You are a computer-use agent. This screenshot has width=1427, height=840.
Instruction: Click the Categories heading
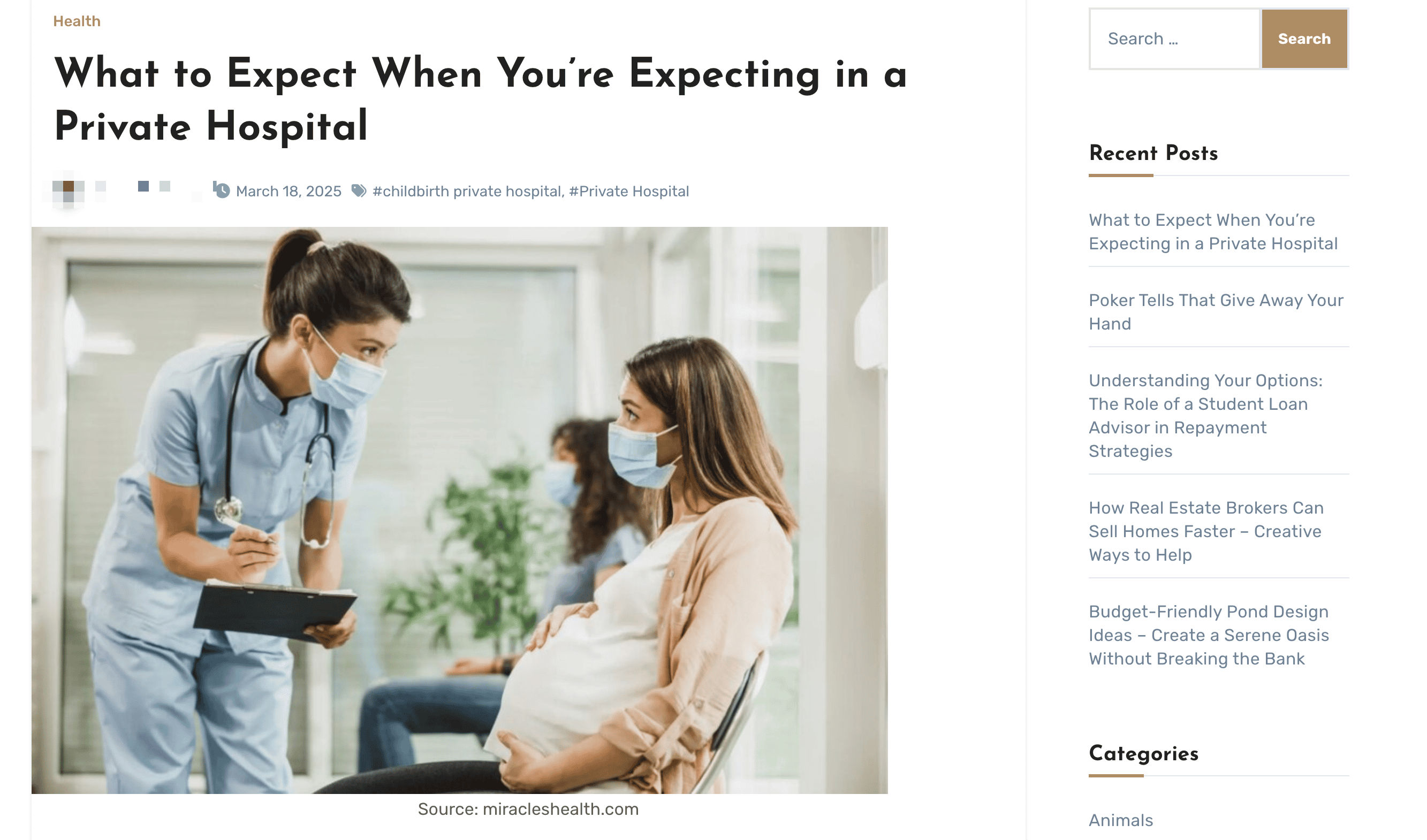click(x=1144, y=753)
